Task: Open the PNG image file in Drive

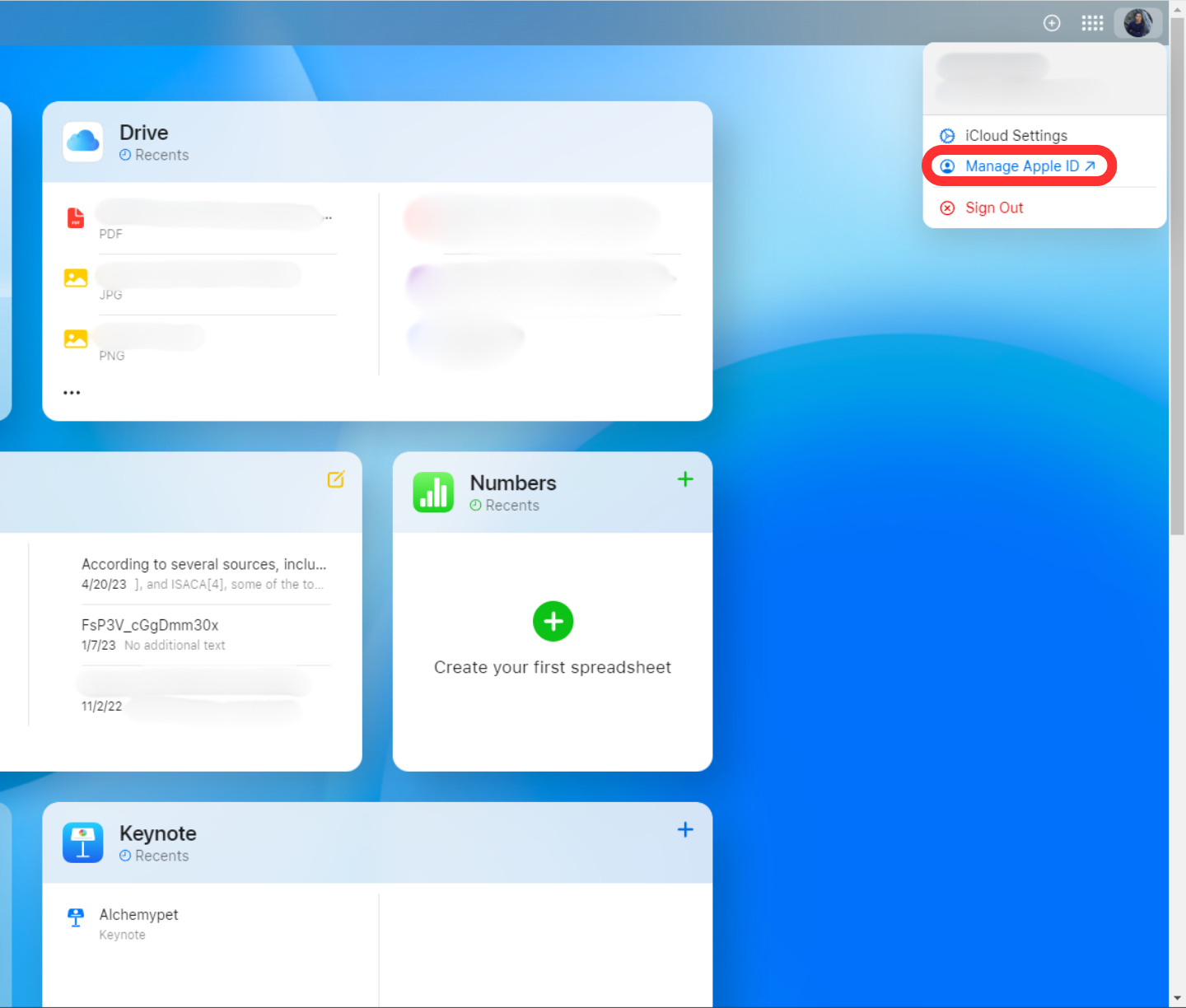Action: 201,345
